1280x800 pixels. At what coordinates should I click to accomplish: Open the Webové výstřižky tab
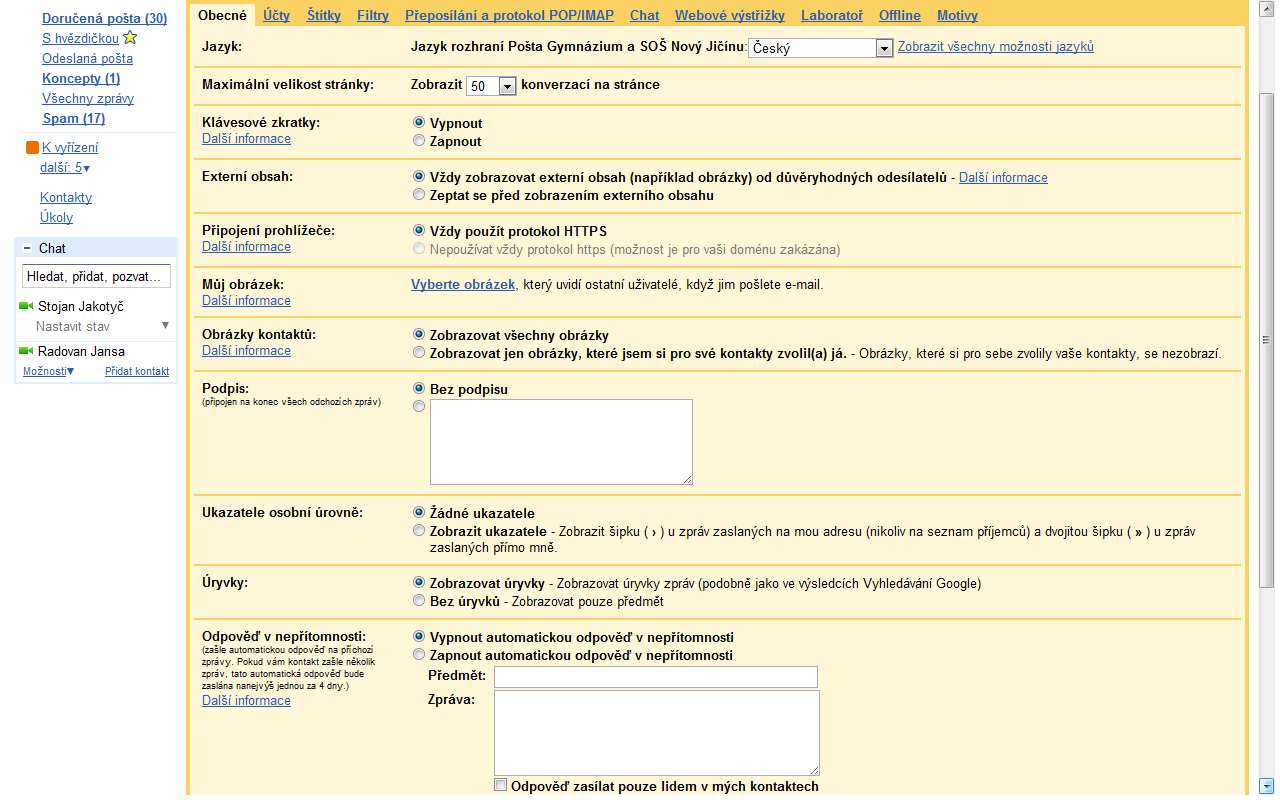click(730, 16)
